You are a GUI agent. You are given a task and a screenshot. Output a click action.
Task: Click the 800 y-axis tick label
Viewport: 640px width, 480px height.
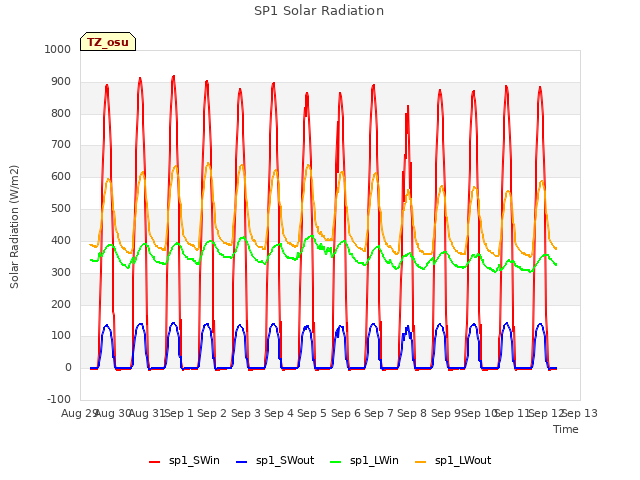[61, 113]
